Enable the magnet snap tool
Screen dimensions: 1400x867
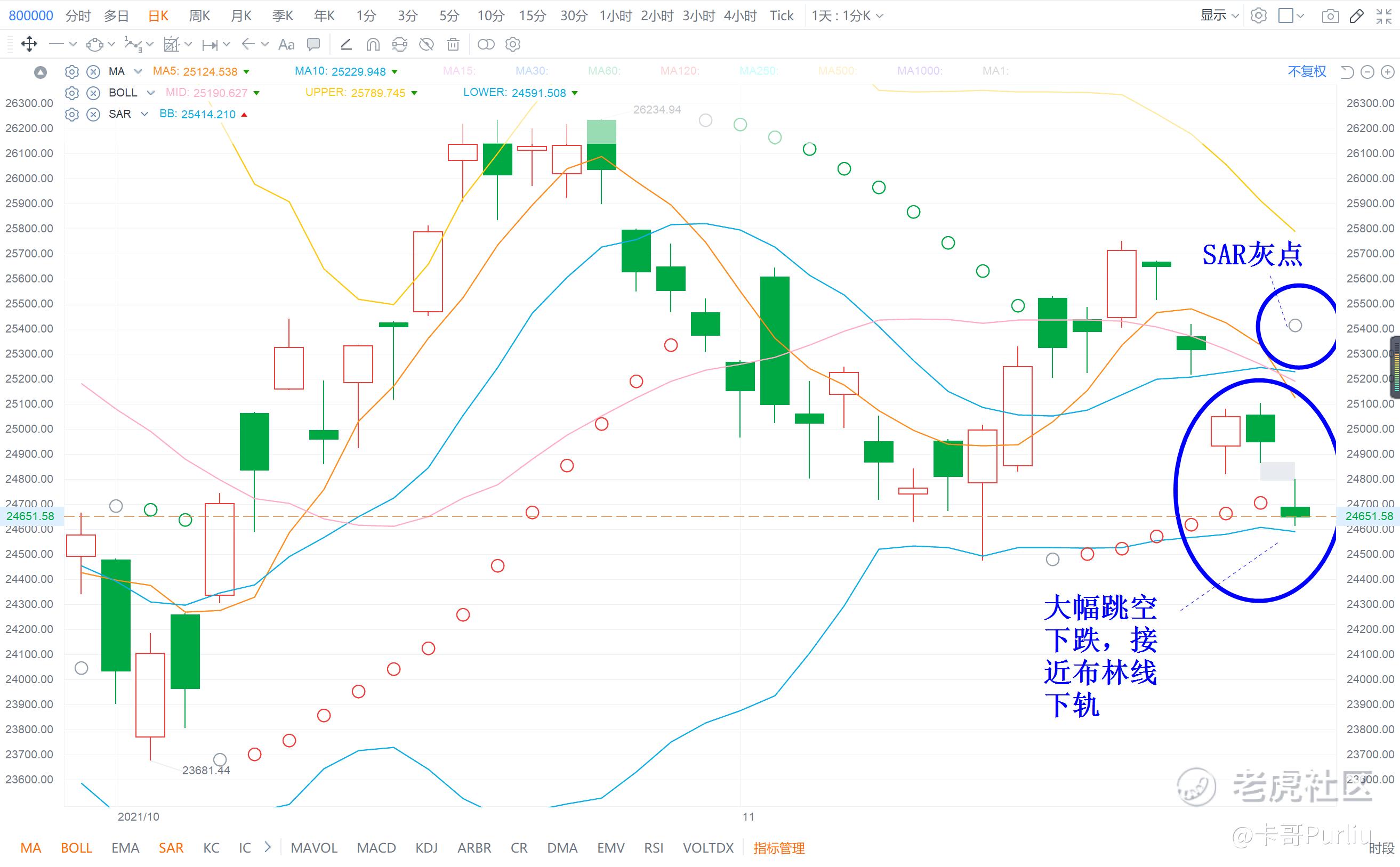pos(373,44)
